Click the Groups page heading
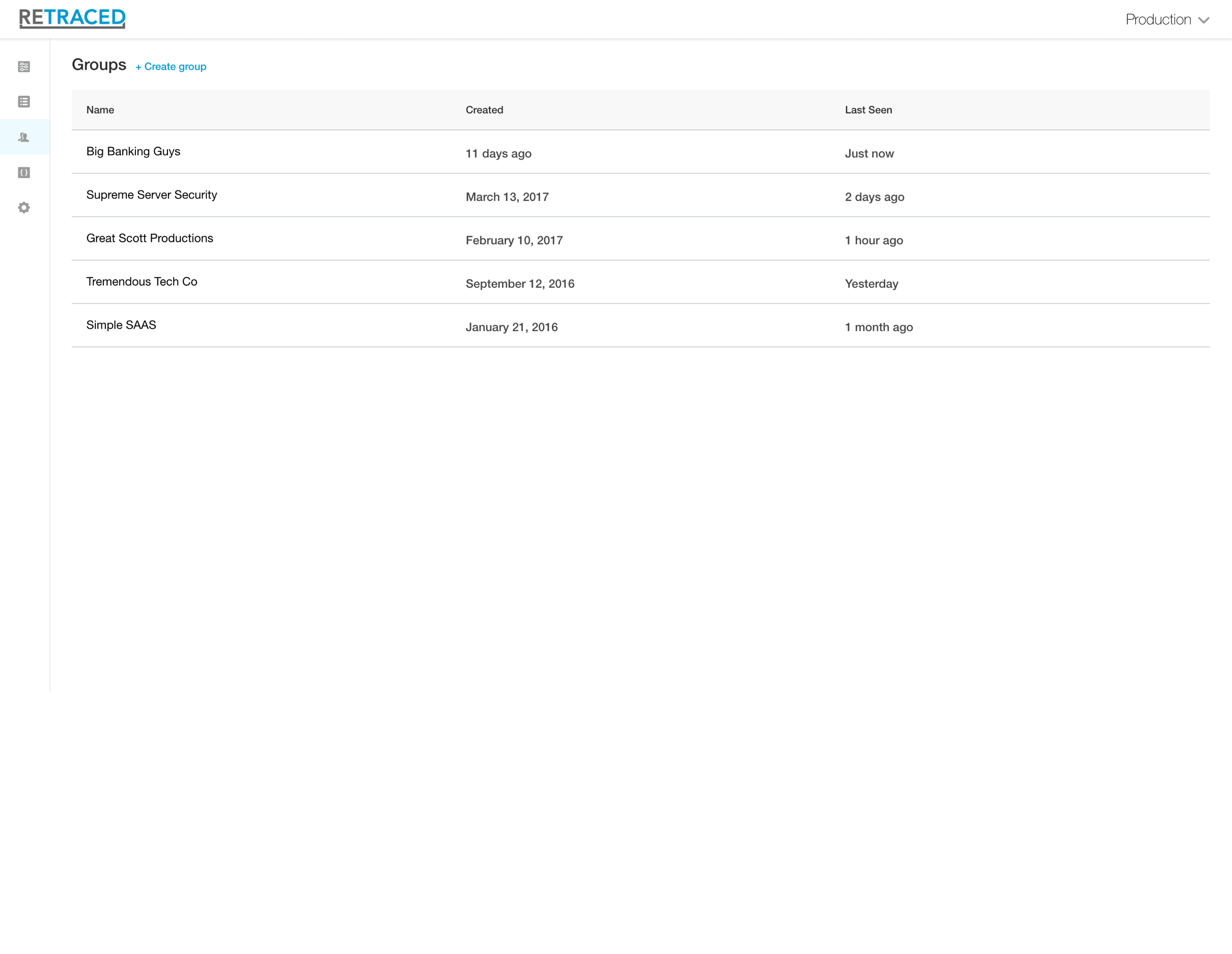The height and width of the screenshot is (954, 1232). pos(99,65)
